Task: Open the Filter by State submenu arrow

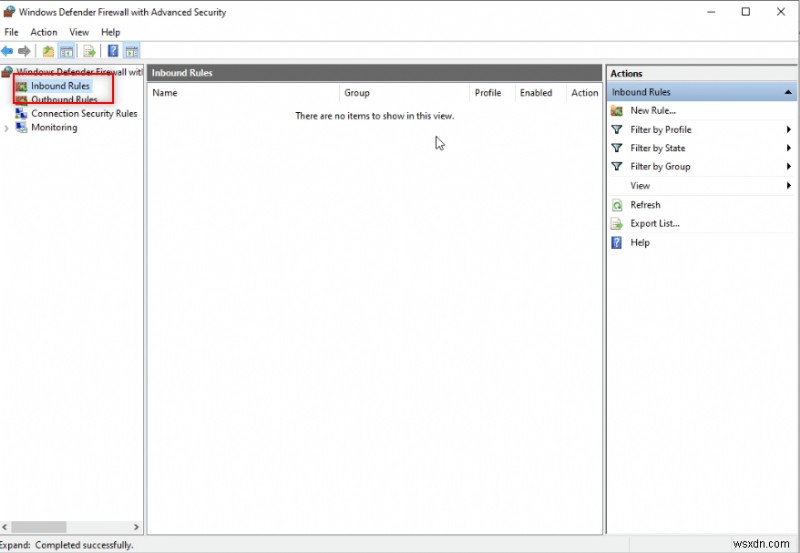Action: (789, 148)
